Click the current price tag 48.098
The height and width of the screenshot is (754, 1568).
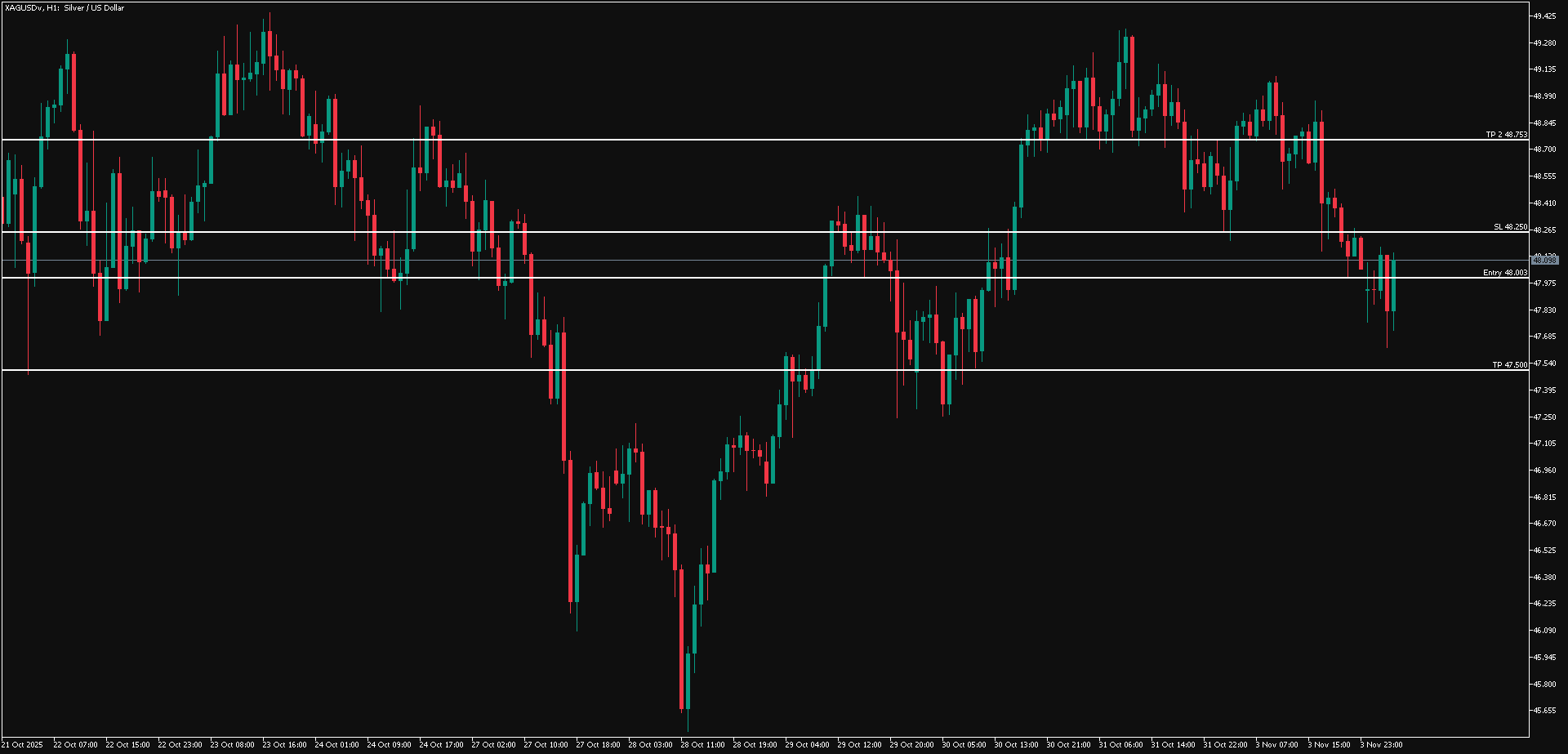pos(1545,261)
